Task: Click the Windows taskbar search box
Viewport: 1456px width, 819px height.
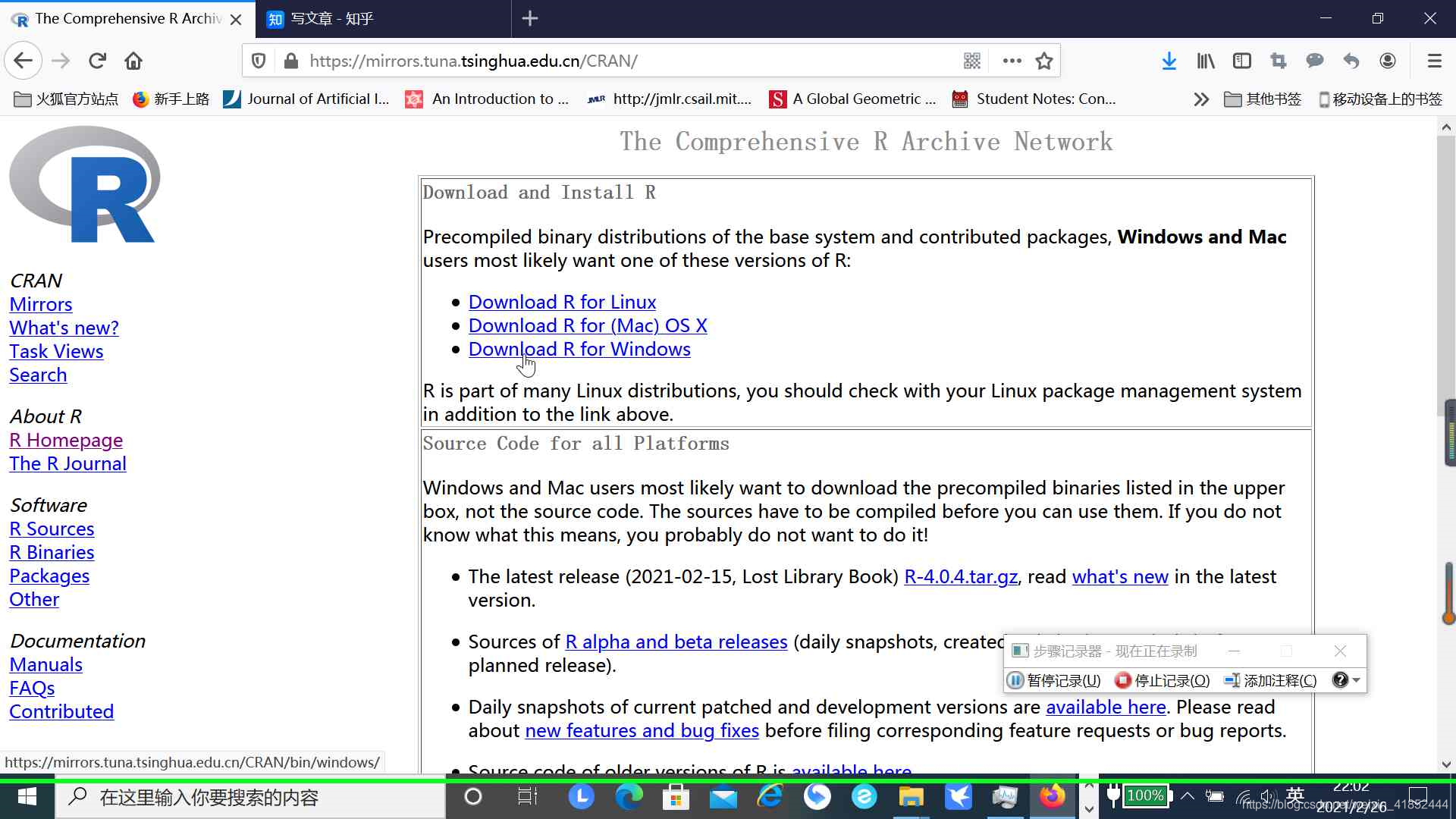Action: [250, 797]
